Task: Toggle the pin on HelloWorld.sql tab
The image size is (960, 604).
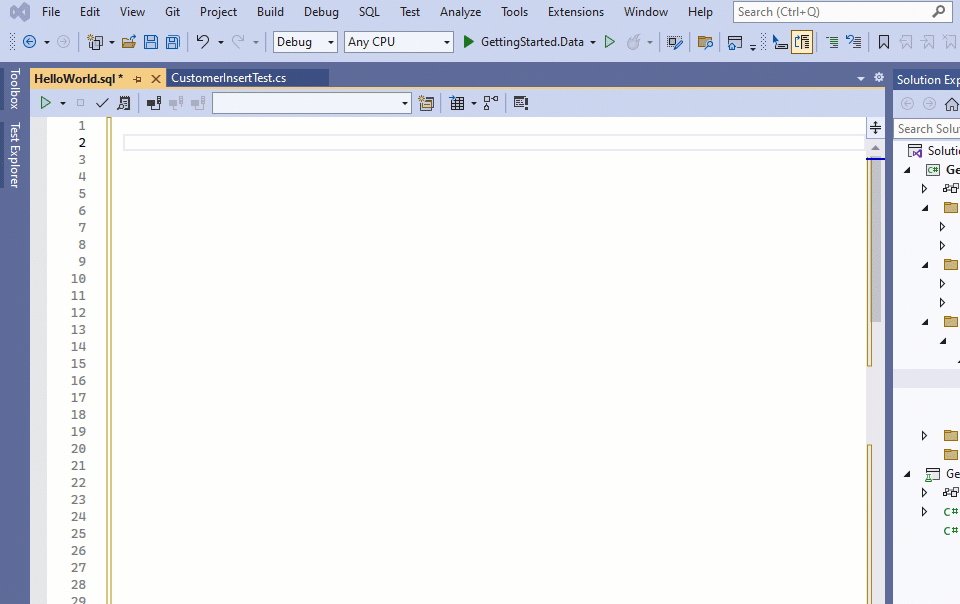Action: [x=137, y=79]
